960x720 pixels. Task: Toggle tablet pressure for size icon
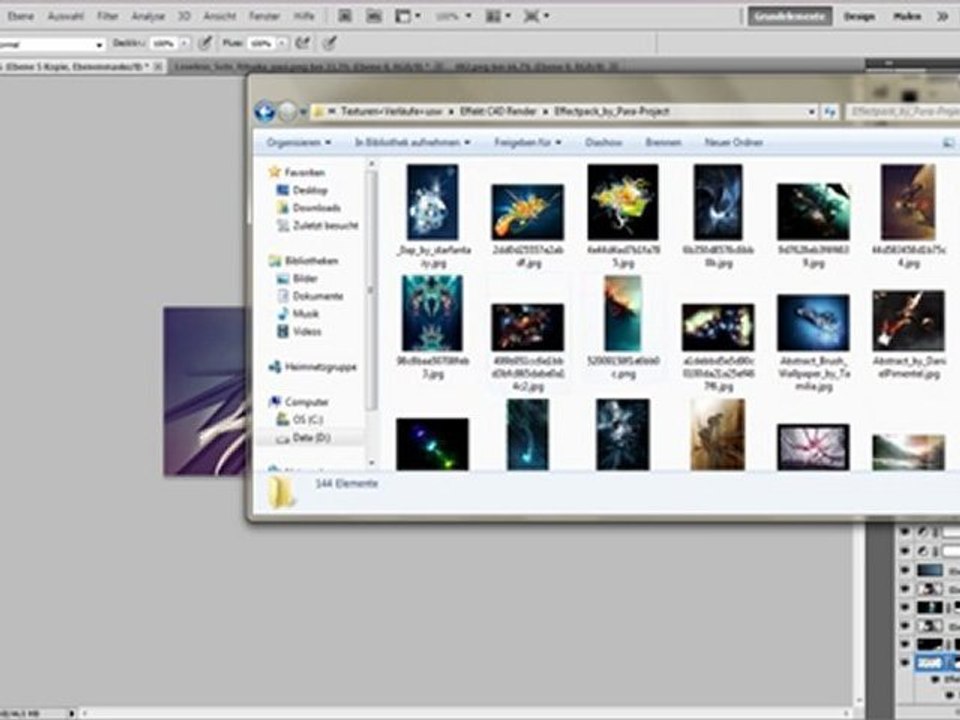tap(330, 43)
